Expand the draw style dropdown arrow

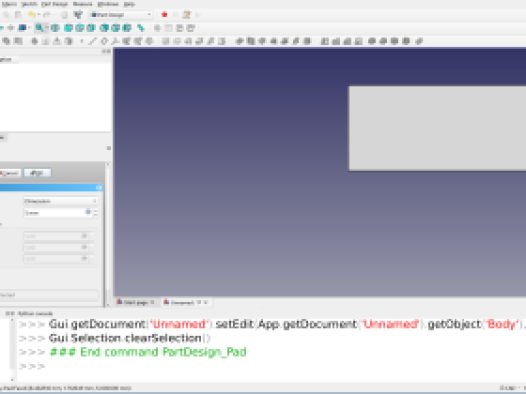coord(29,28)
